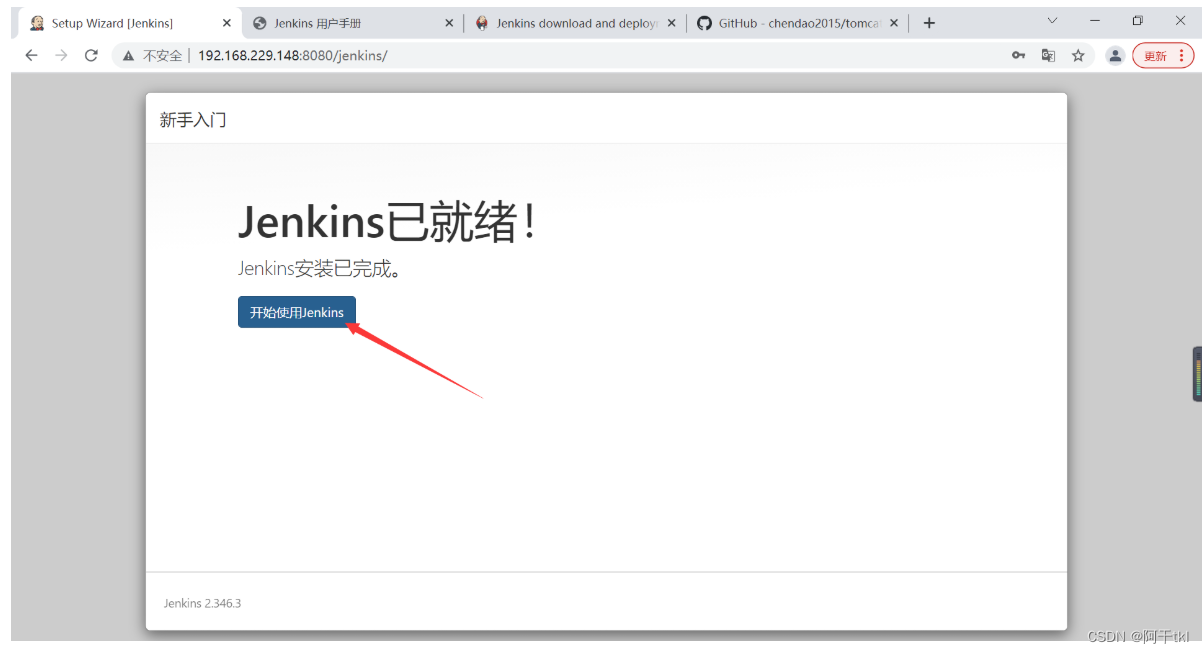Viewport: 1204px width, 653px height.
Task: Click the Jenkins安装已完成。 text
Action: [319, 269]
